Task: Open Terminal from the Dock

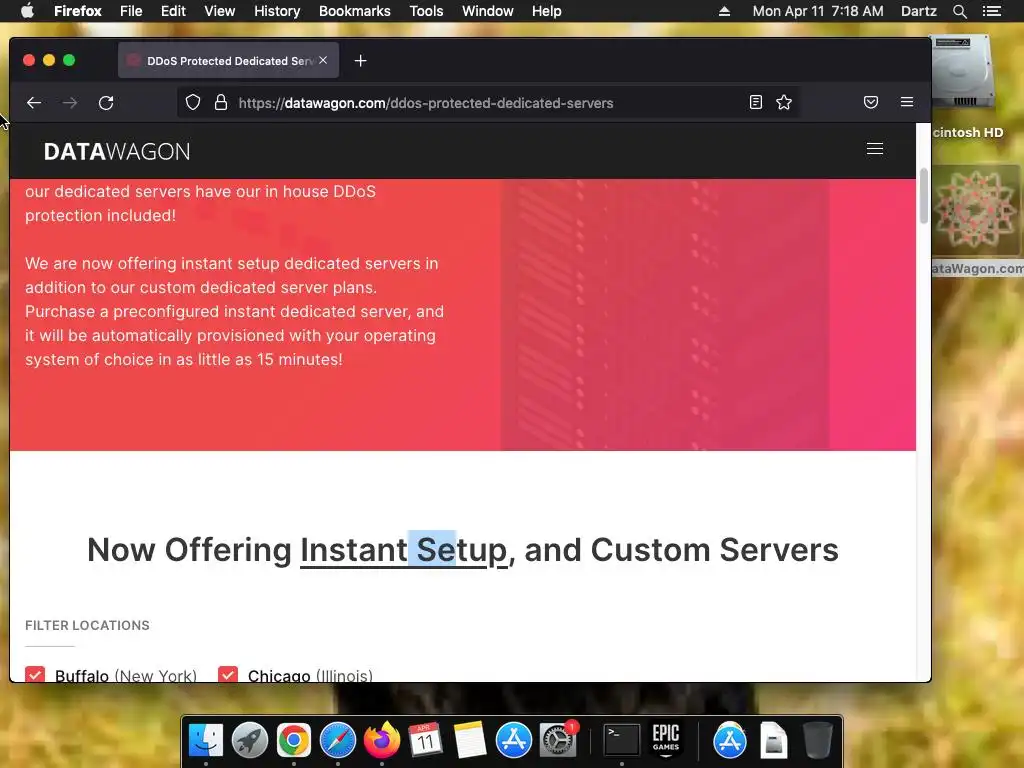Action: [x=621, y=741]
